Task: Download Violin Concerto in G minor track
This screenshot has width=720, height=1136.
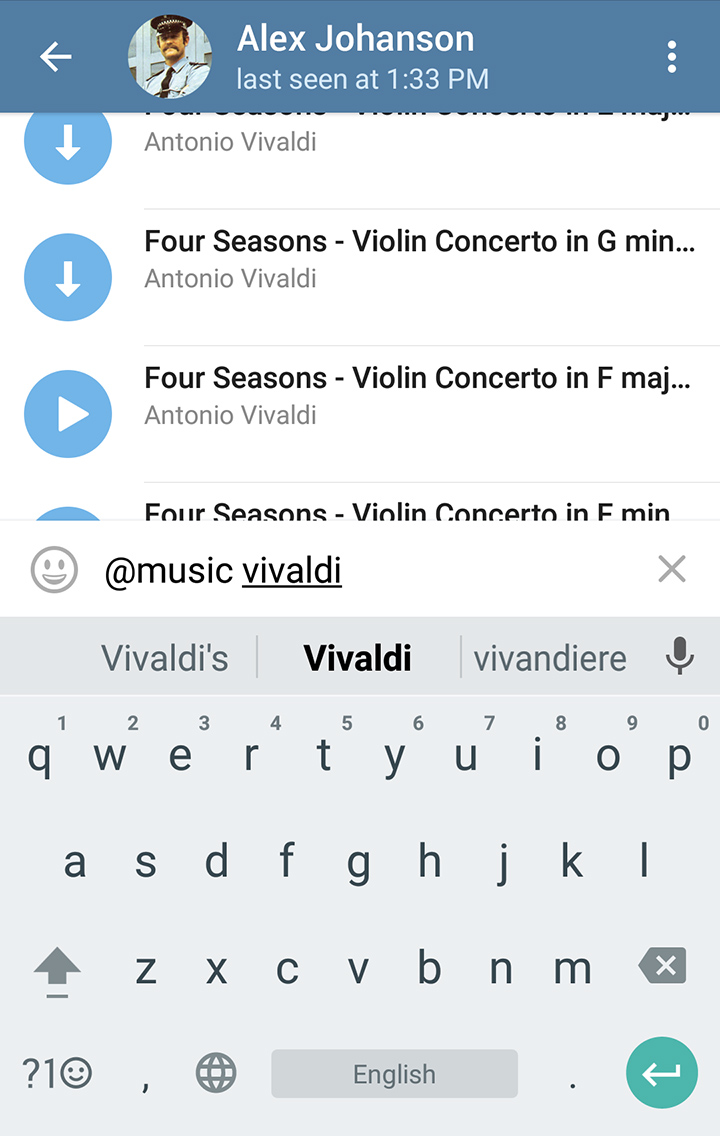Action: tap(67, 277)
